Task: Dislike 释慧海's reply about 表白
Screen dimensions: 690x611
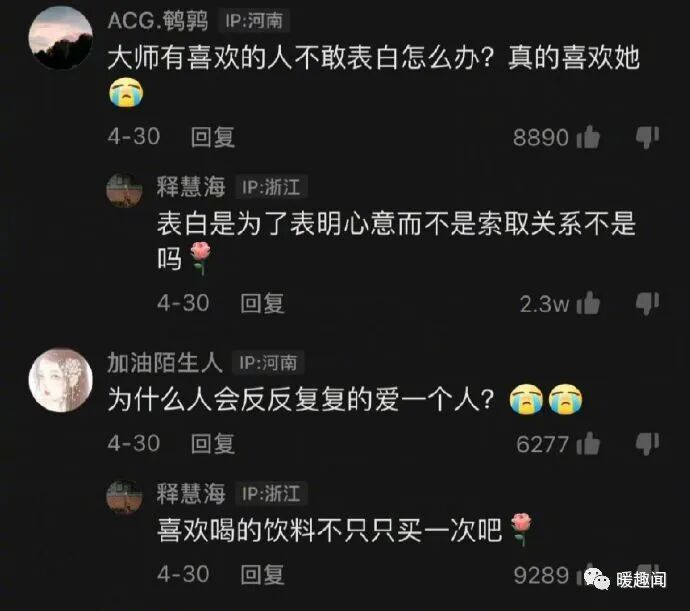Action: click(647, 304)
